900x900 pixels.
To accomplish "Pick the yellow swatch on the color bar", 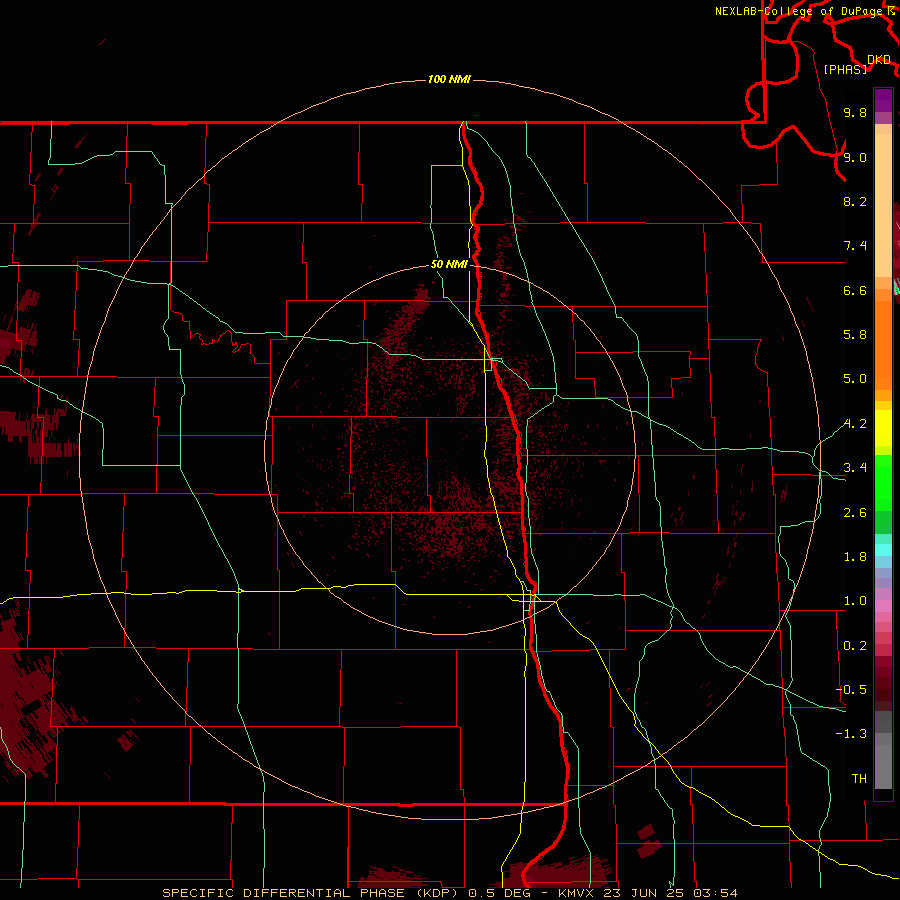I will tap(883, 428).
